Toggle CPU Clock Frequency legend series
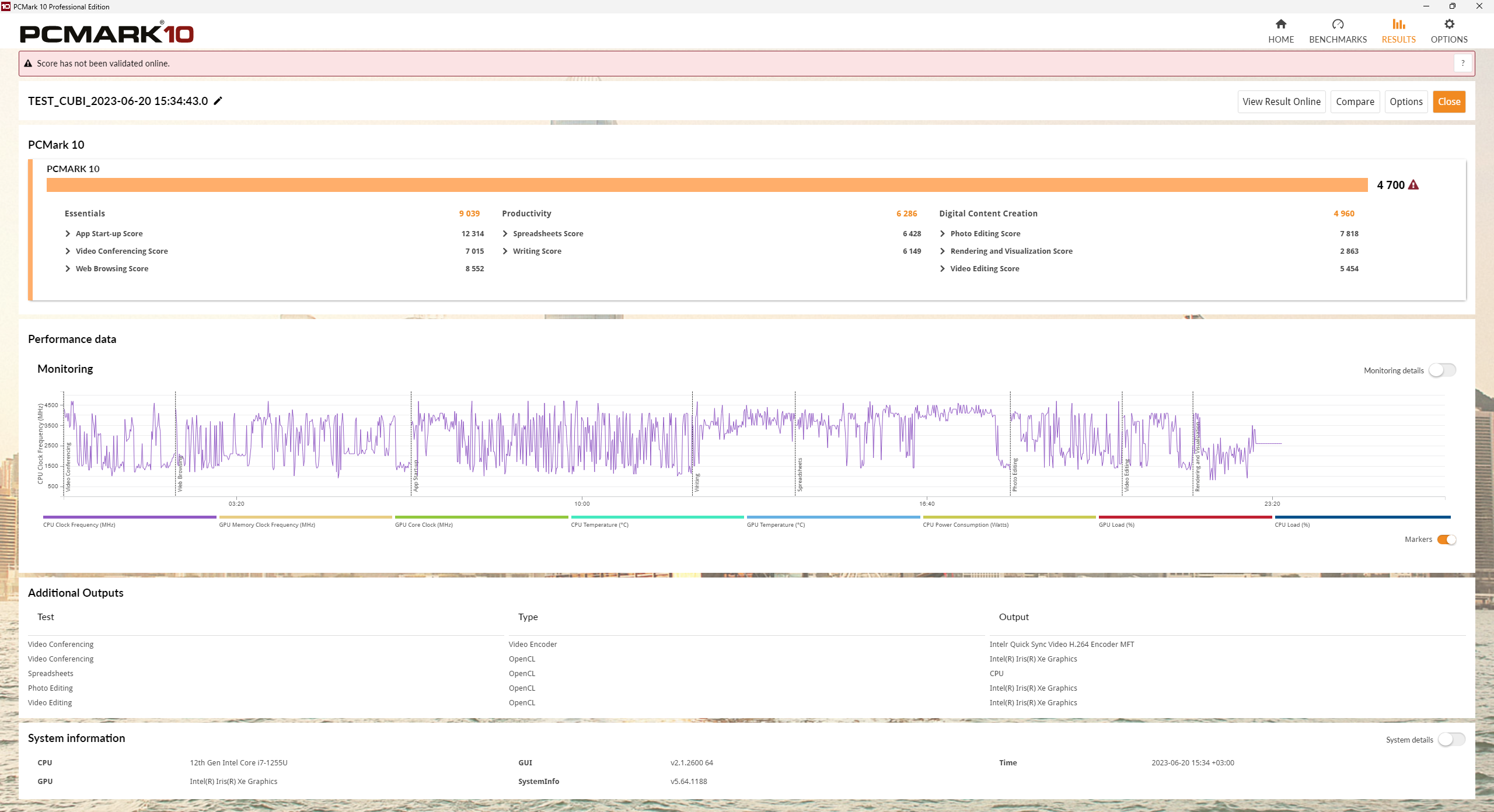Viewport: 1494px width, 812px height. point(130,521)
